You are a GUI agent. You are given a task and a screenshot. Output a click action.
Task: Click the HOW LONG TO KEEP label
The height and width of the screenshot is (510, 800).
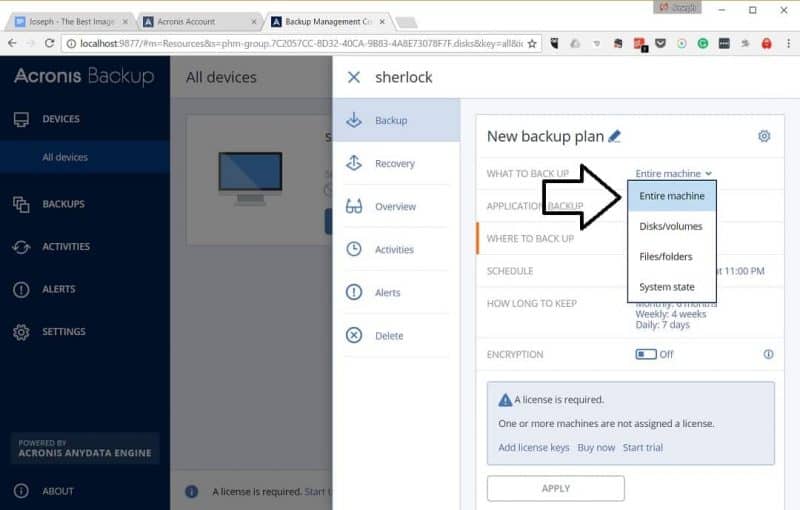532,303
